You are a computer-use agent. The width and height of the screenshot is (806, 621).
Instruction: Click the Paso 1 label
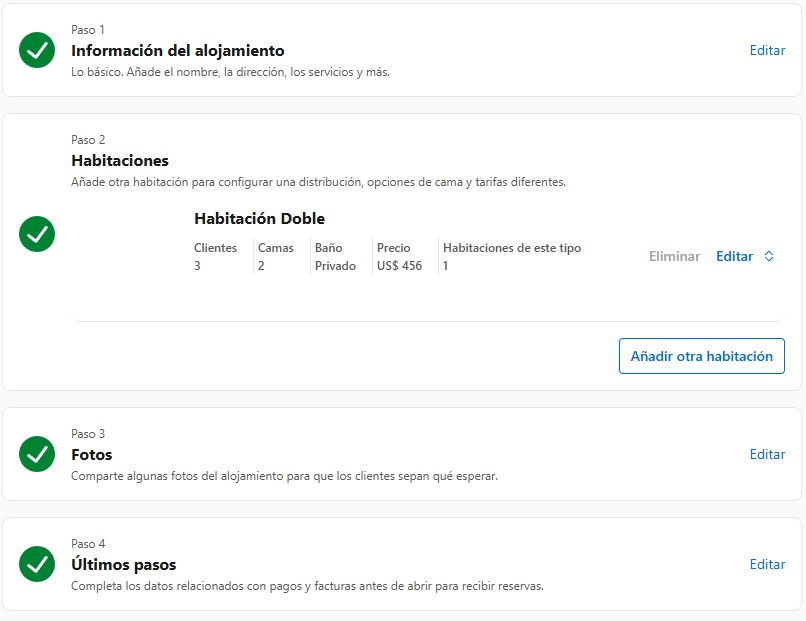88,30
